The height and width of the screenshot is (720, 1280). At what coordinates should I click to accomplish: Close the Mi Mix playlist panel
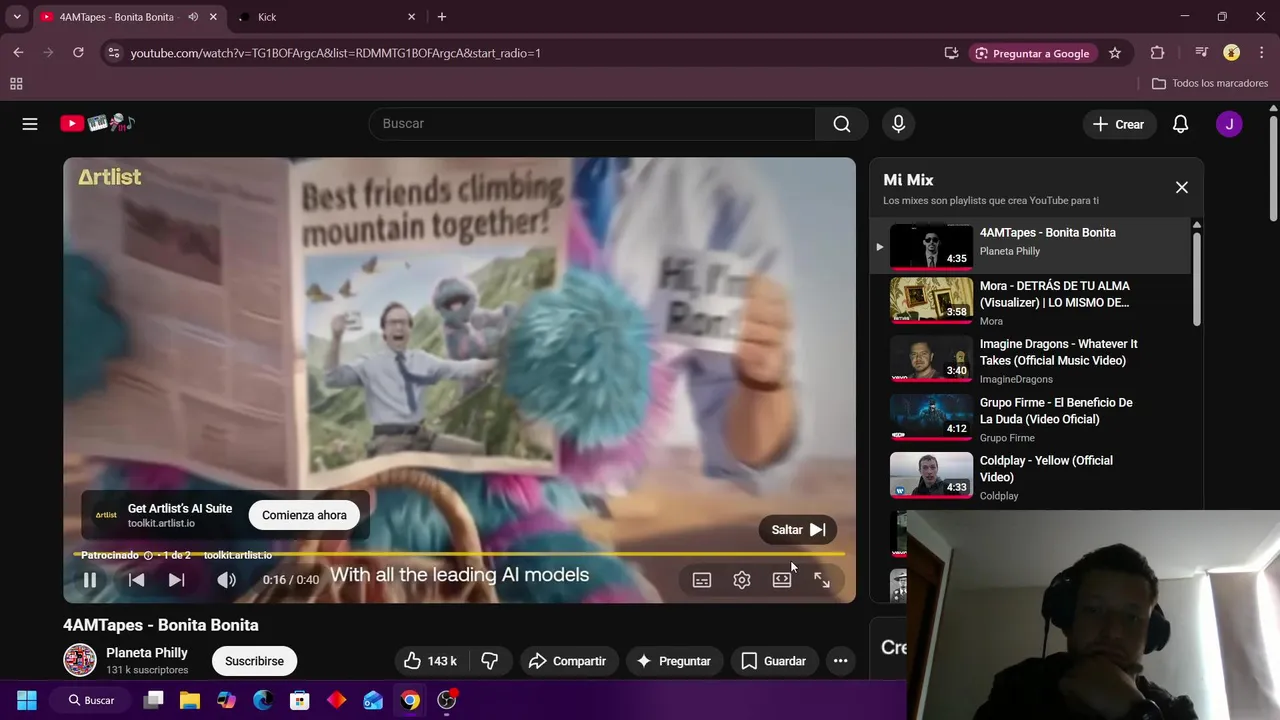[x=1182, y=187]
